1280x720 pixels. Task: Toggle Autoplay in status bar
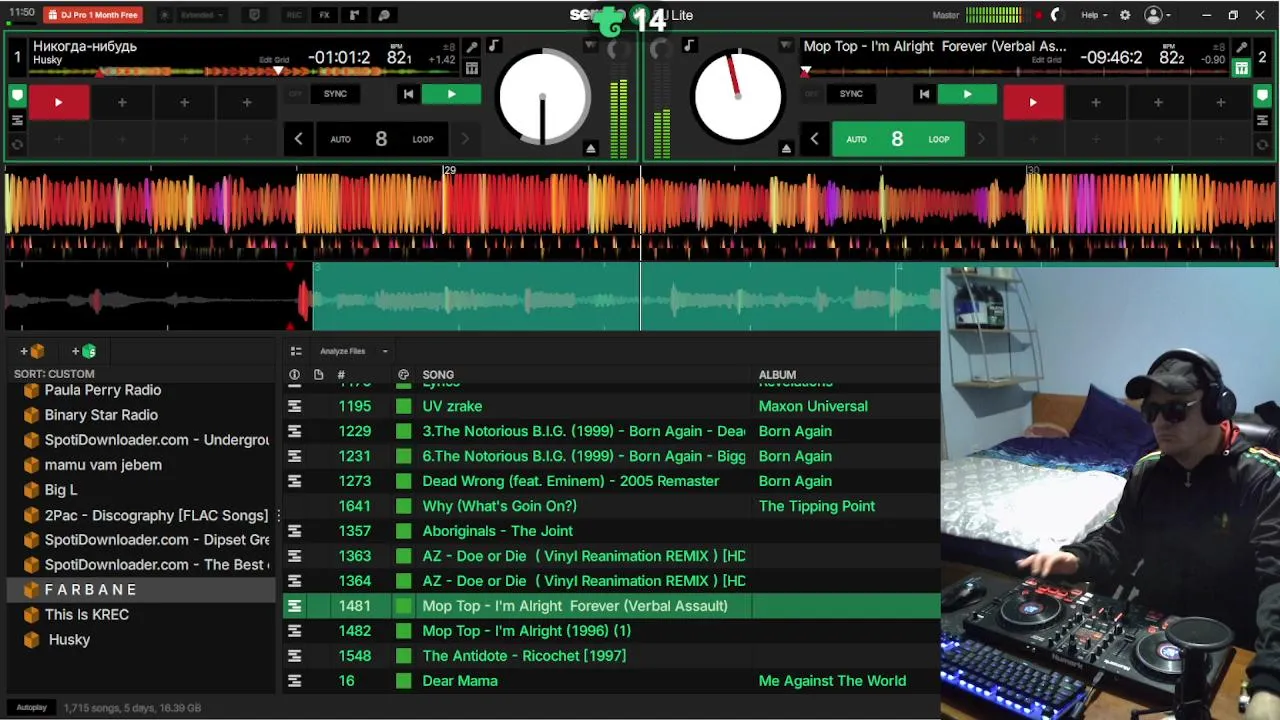31,708
